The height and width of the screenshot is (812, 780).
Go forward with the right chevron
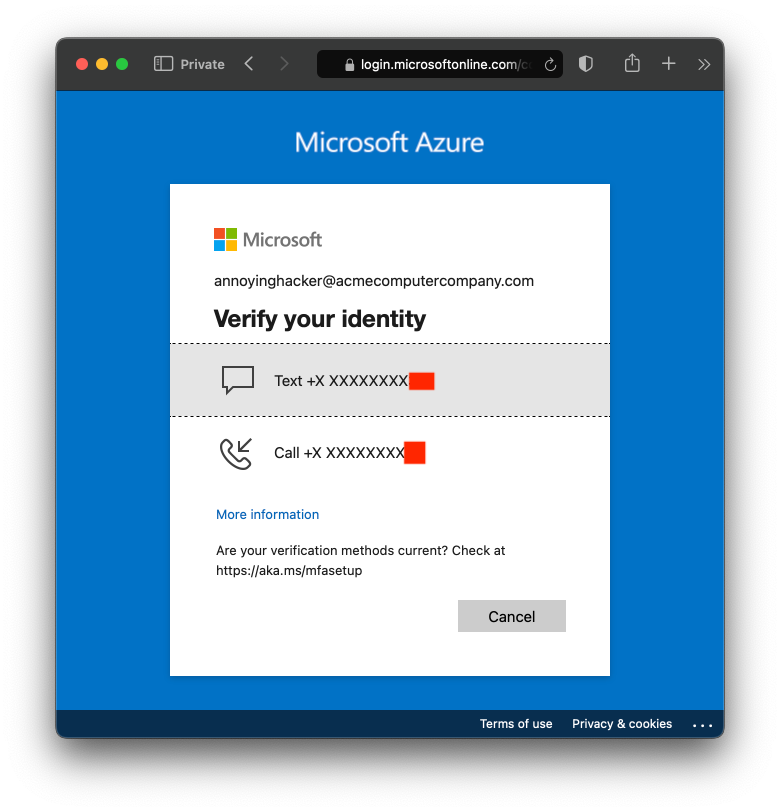[x=283, y=64]
